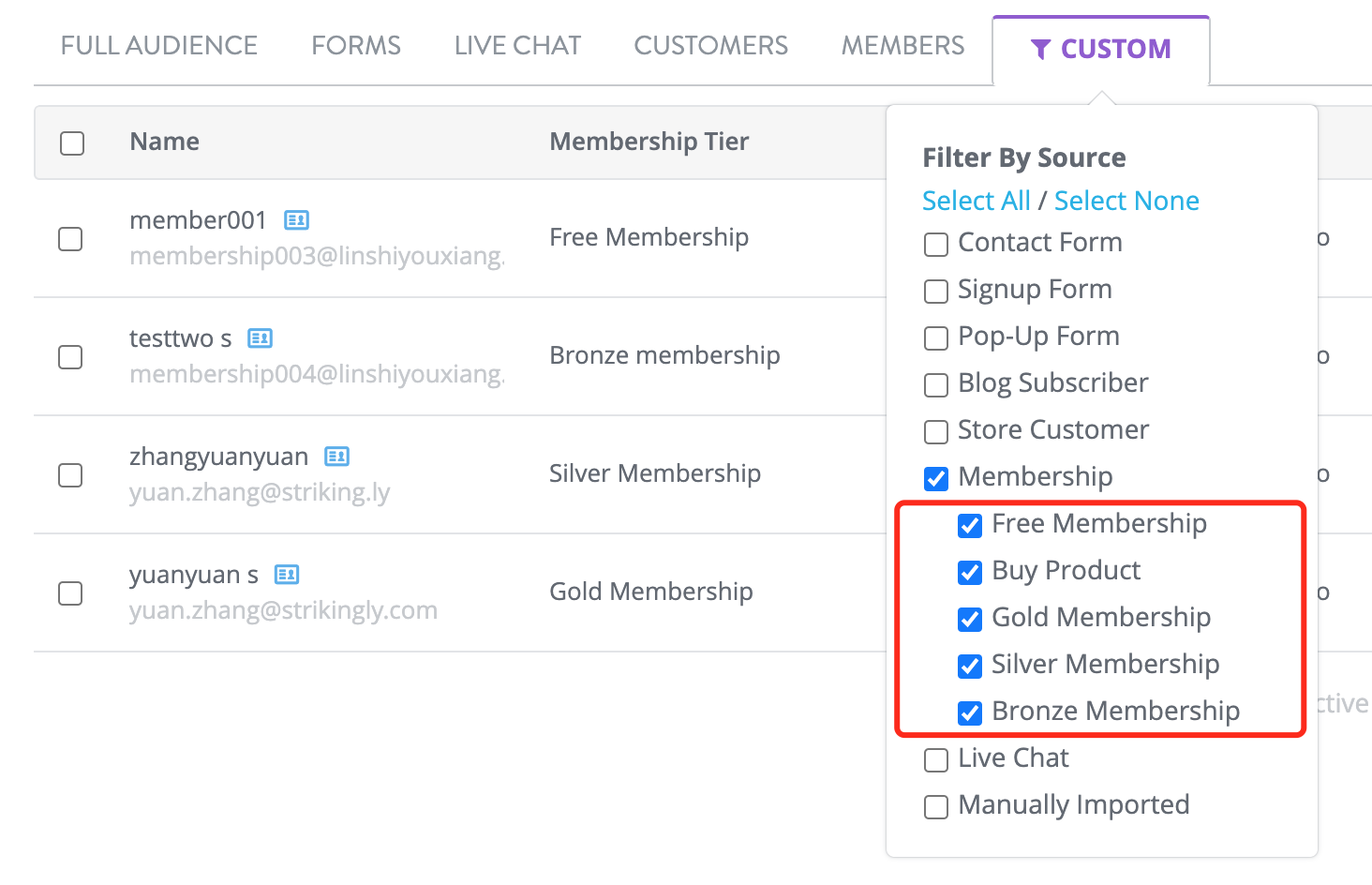Switch to the FULL AUDIENCE tab
The image size is (1372, 885).
pos(158,44)
